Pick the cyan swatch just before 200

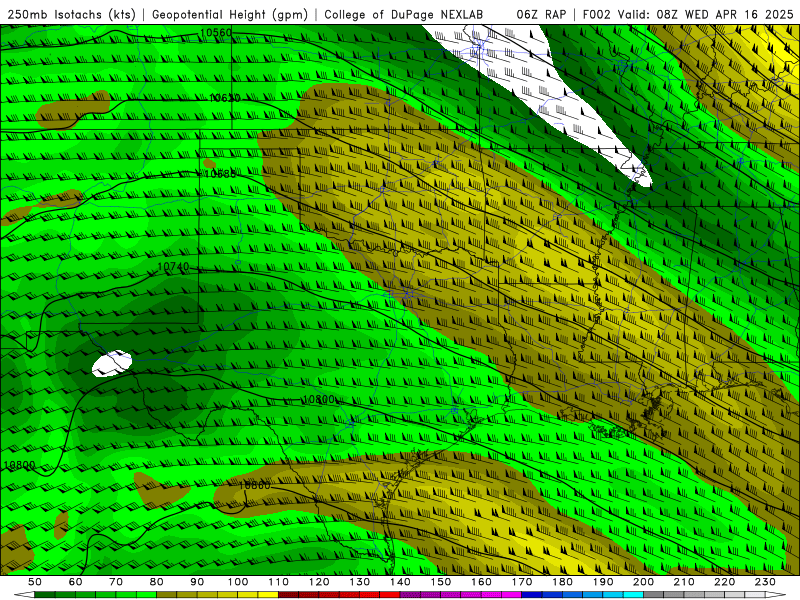click(x=633, y=595)
